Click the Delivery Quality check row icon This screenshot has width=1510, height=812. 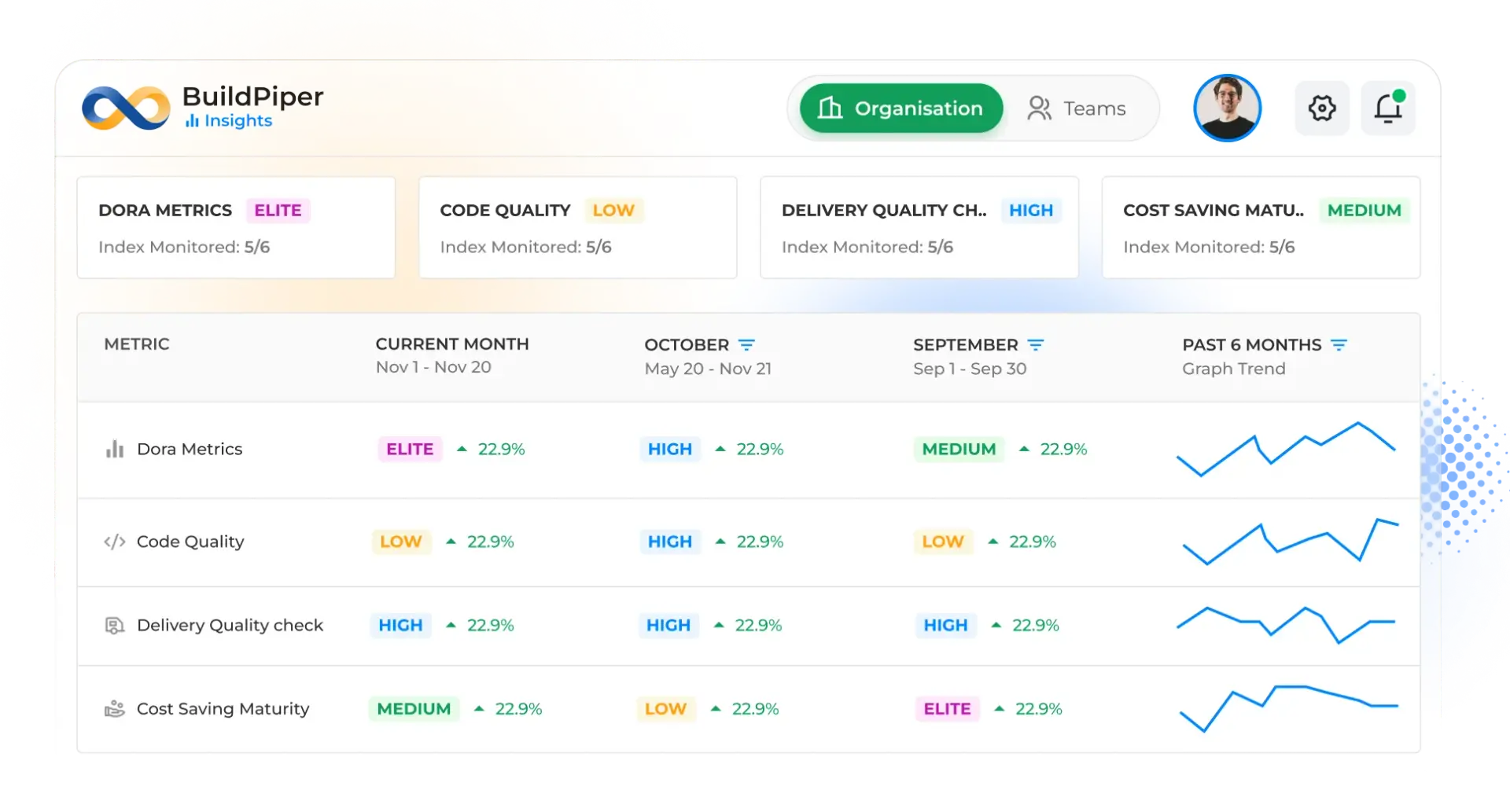(x=115, y=626)
